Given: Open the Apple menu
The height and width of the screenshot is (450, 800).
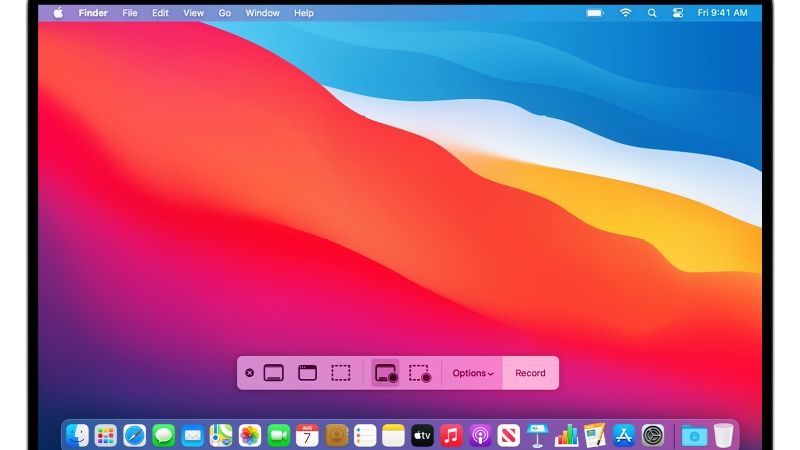Looking at the screenshot, I should point(58,13).
